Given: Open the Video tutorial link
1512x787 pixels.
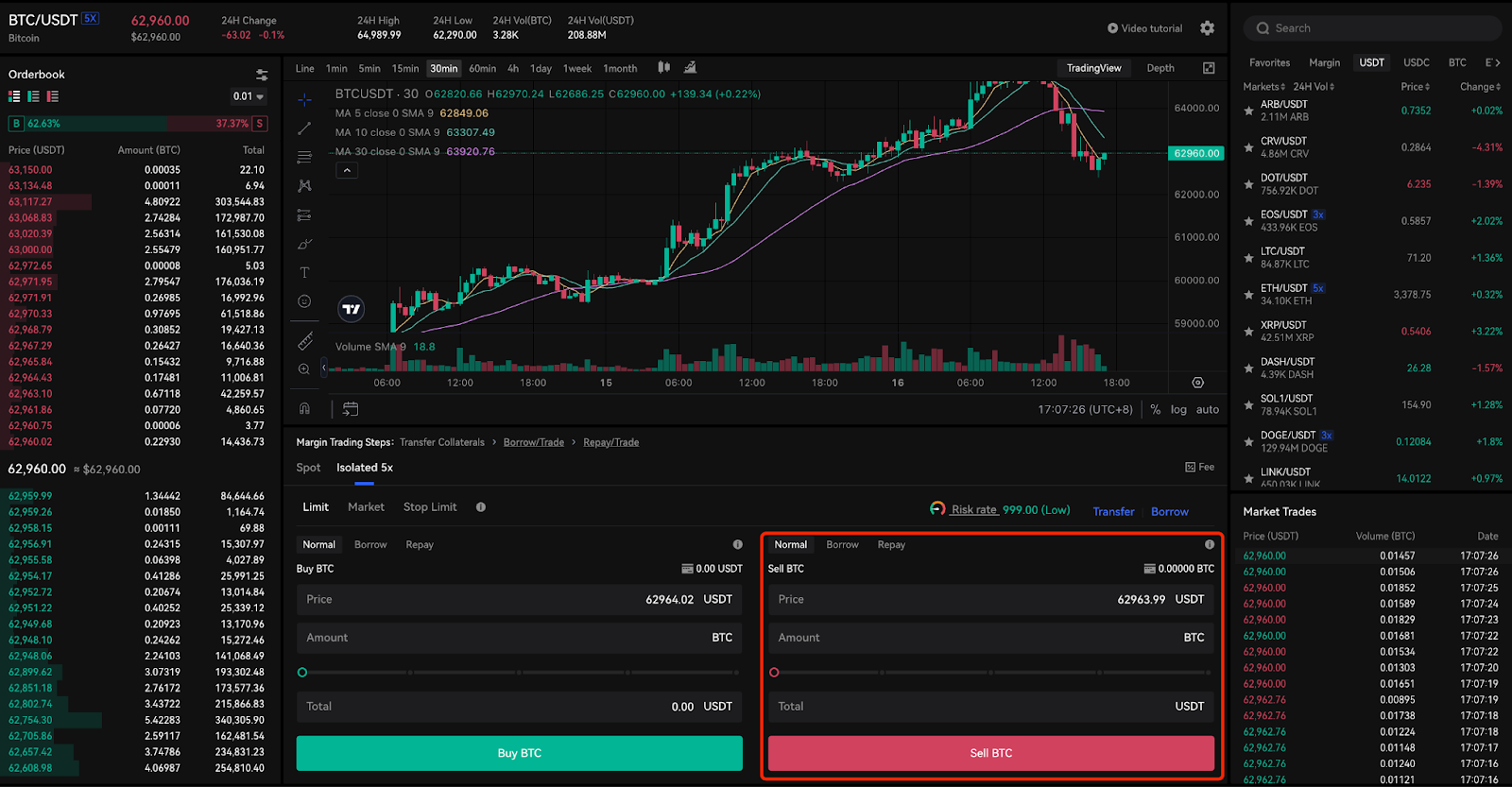Looking at the screenshot, I should (1144, 28).
